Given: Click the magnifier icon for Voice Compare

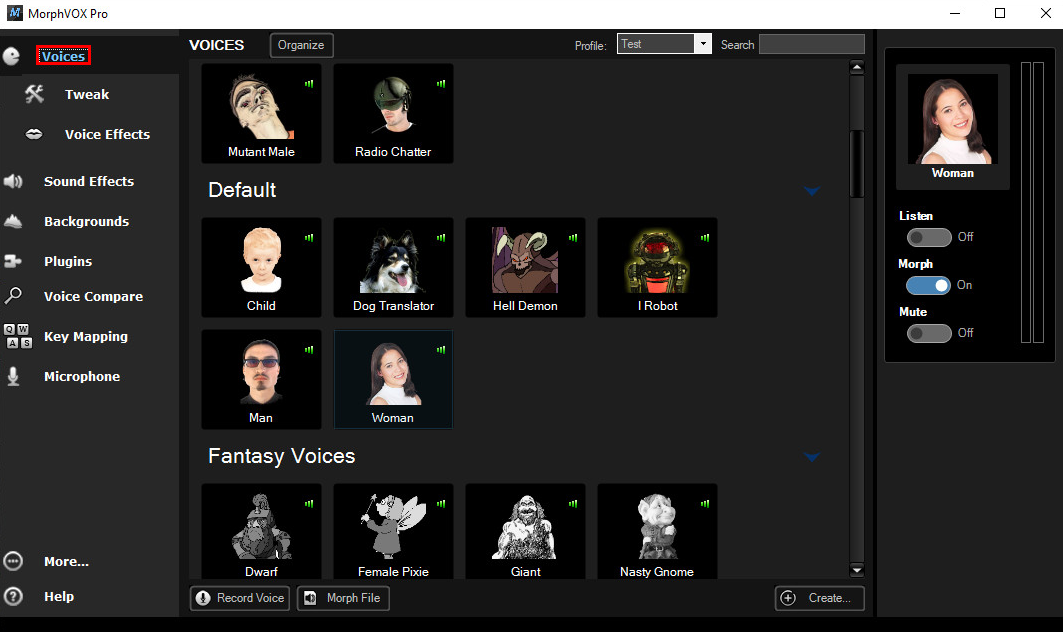Looking at the screenshot, I should click(x=13, y=296).
